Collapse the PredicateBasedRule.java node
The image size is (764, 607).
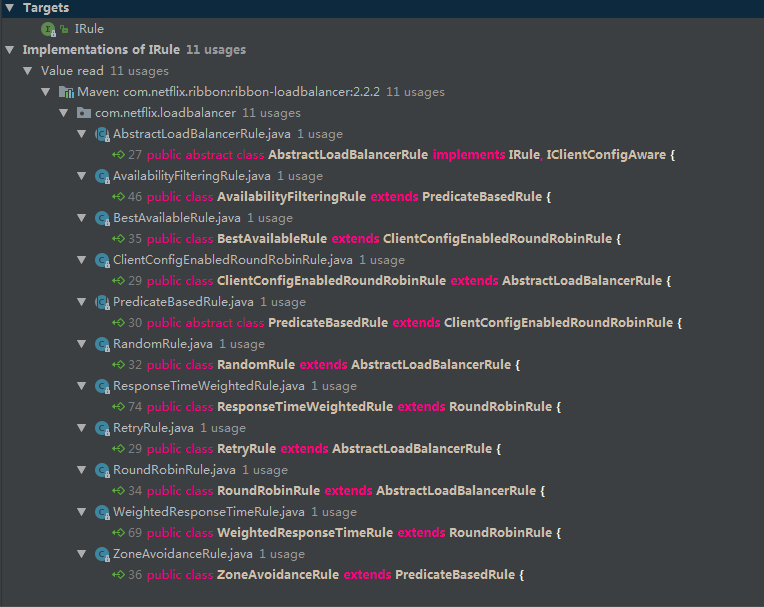click(x=82, y=302)
